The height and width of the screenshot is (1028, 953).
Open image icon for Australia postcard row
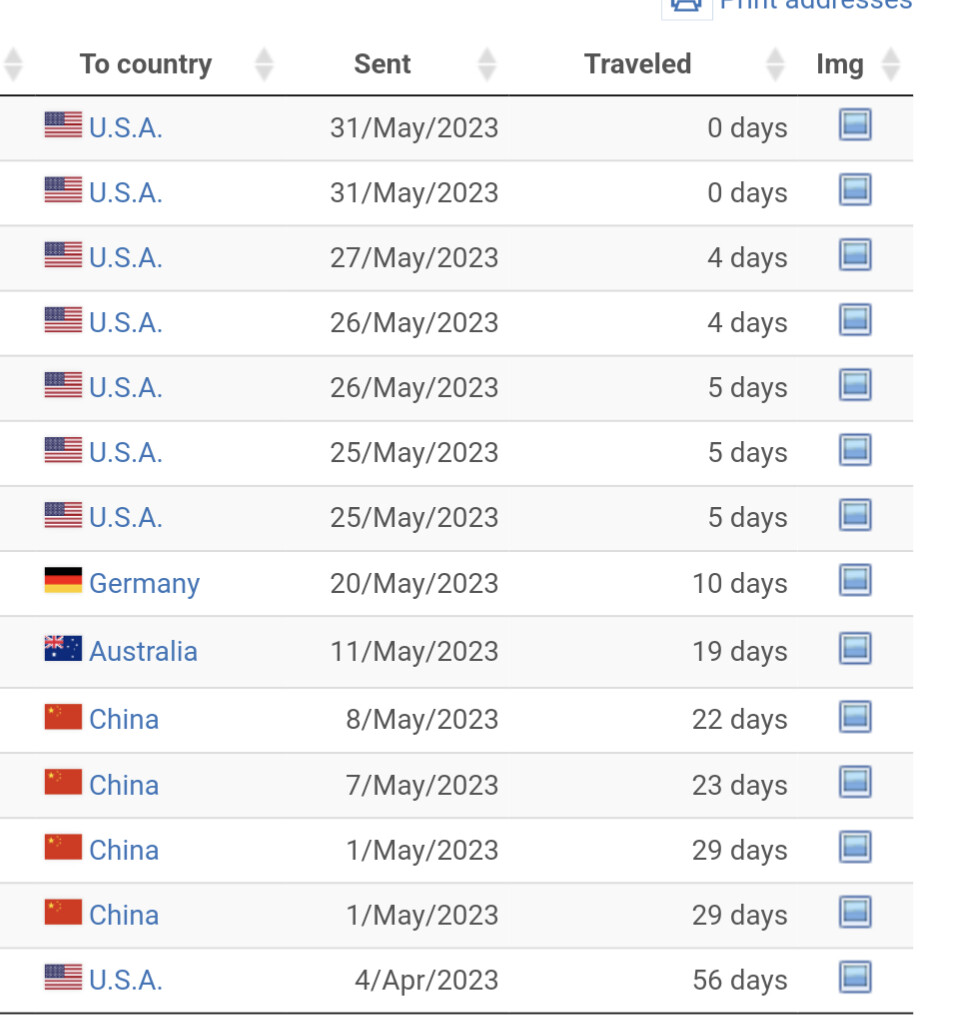[855, 649]
